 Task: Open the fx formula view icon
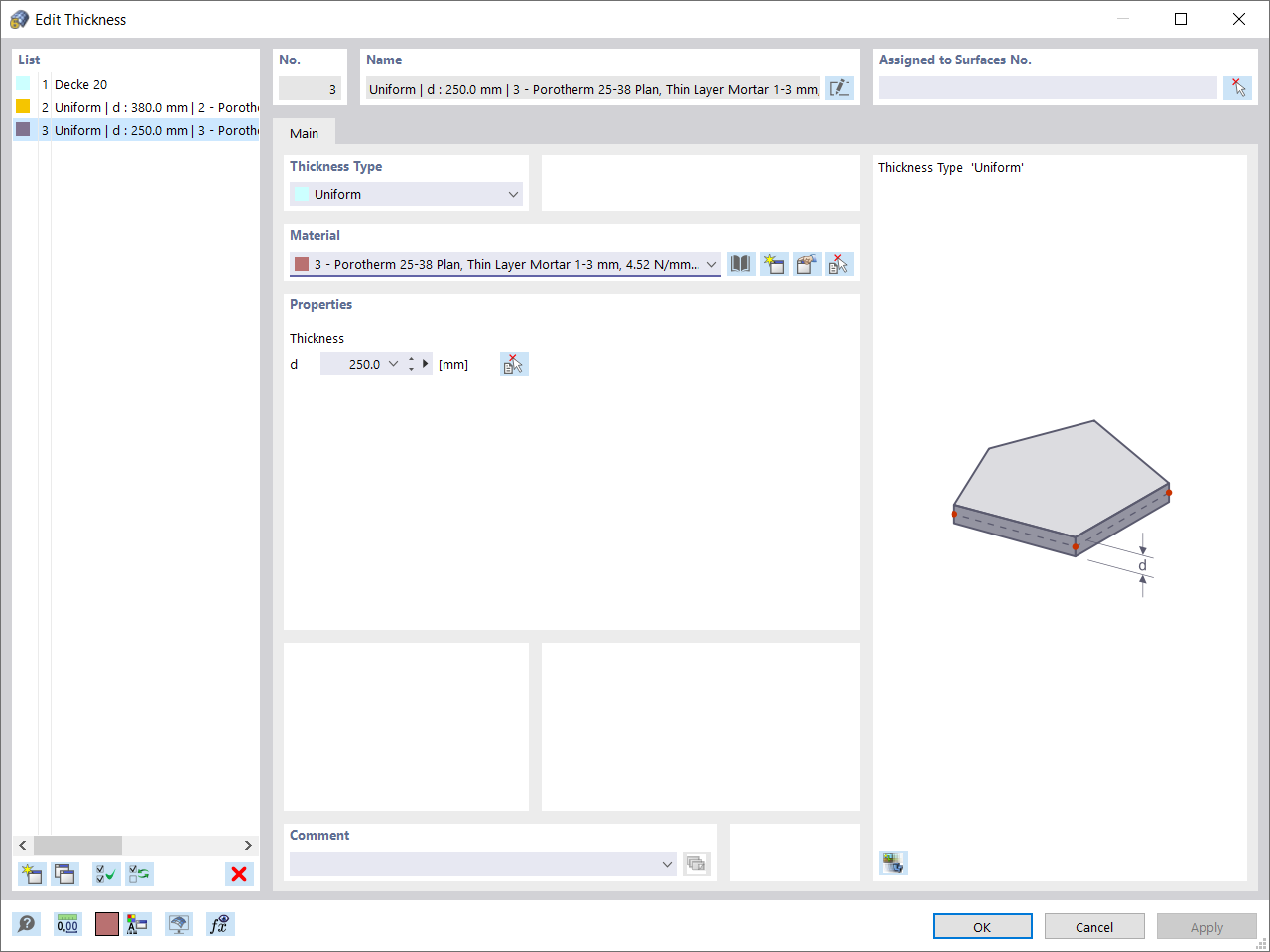point(220,924)
